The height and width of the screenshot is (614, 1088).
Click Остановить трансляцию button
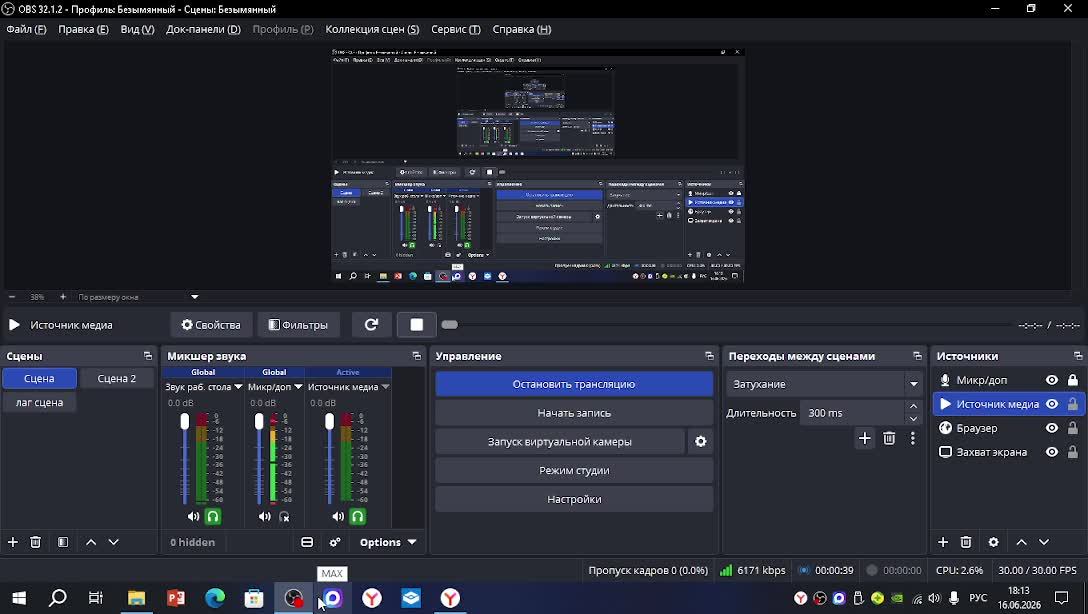[x=574, y=384]
